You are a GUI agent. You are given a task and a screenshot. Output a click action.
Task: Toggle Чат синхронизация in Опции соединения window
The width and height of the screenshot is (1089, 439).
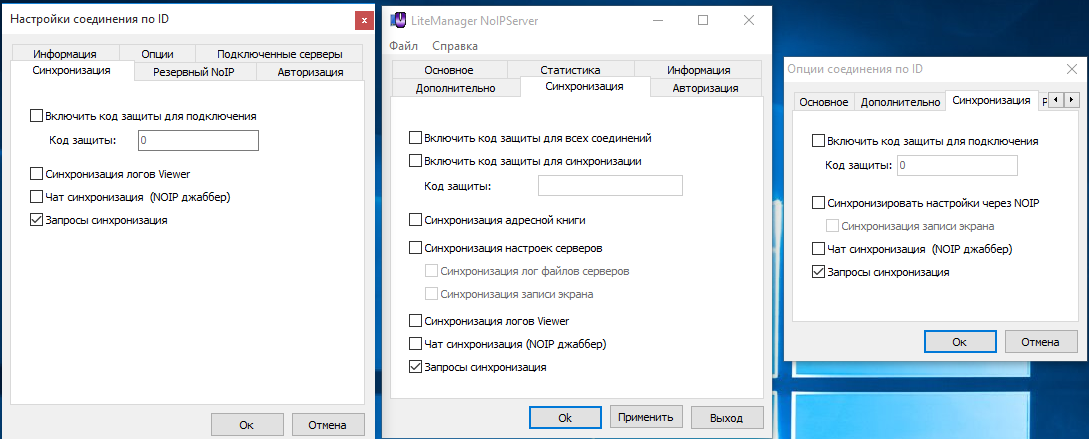[818, 249]
